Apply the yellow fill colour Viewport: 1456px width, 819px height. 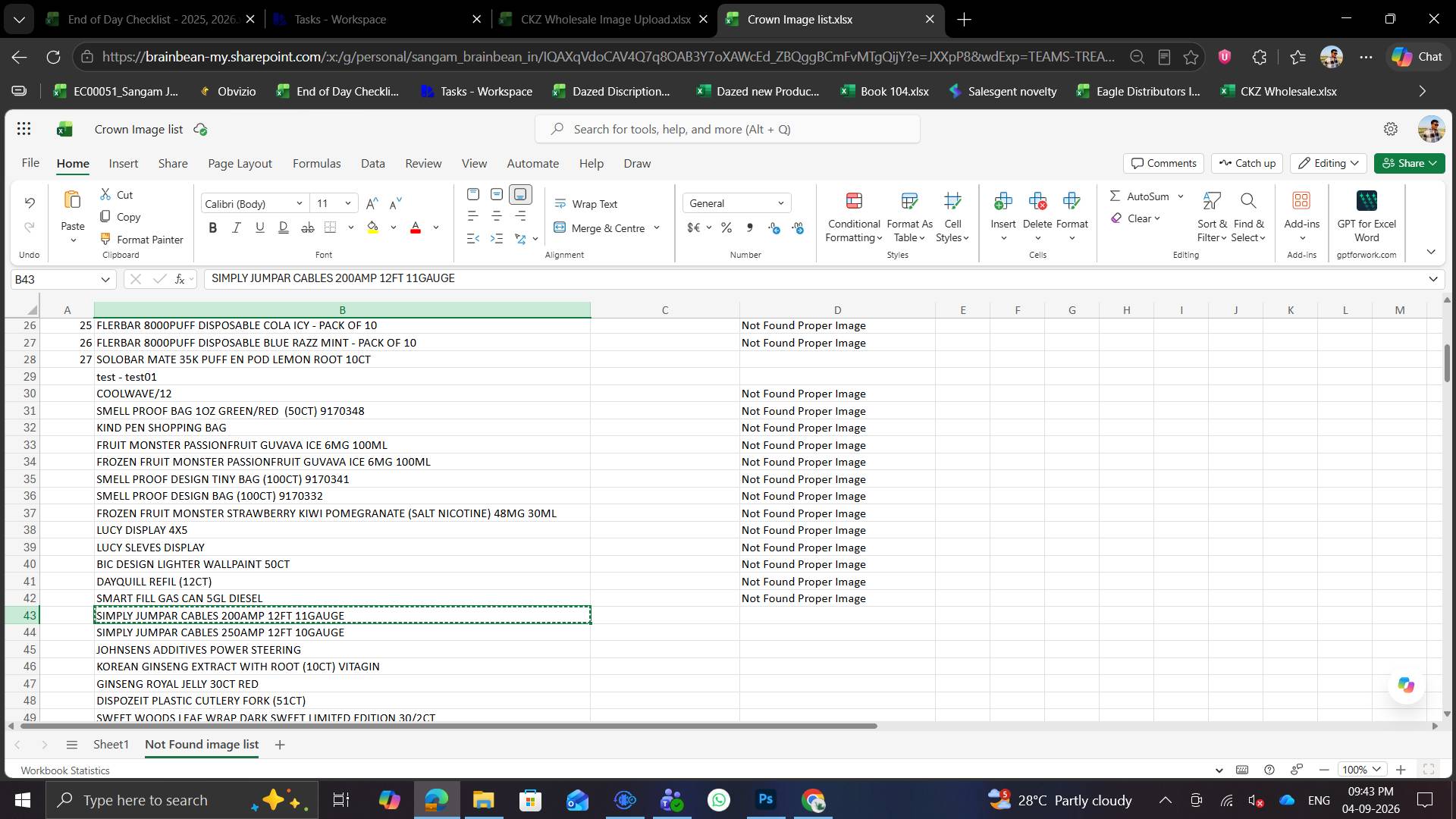tap(373, 227)
